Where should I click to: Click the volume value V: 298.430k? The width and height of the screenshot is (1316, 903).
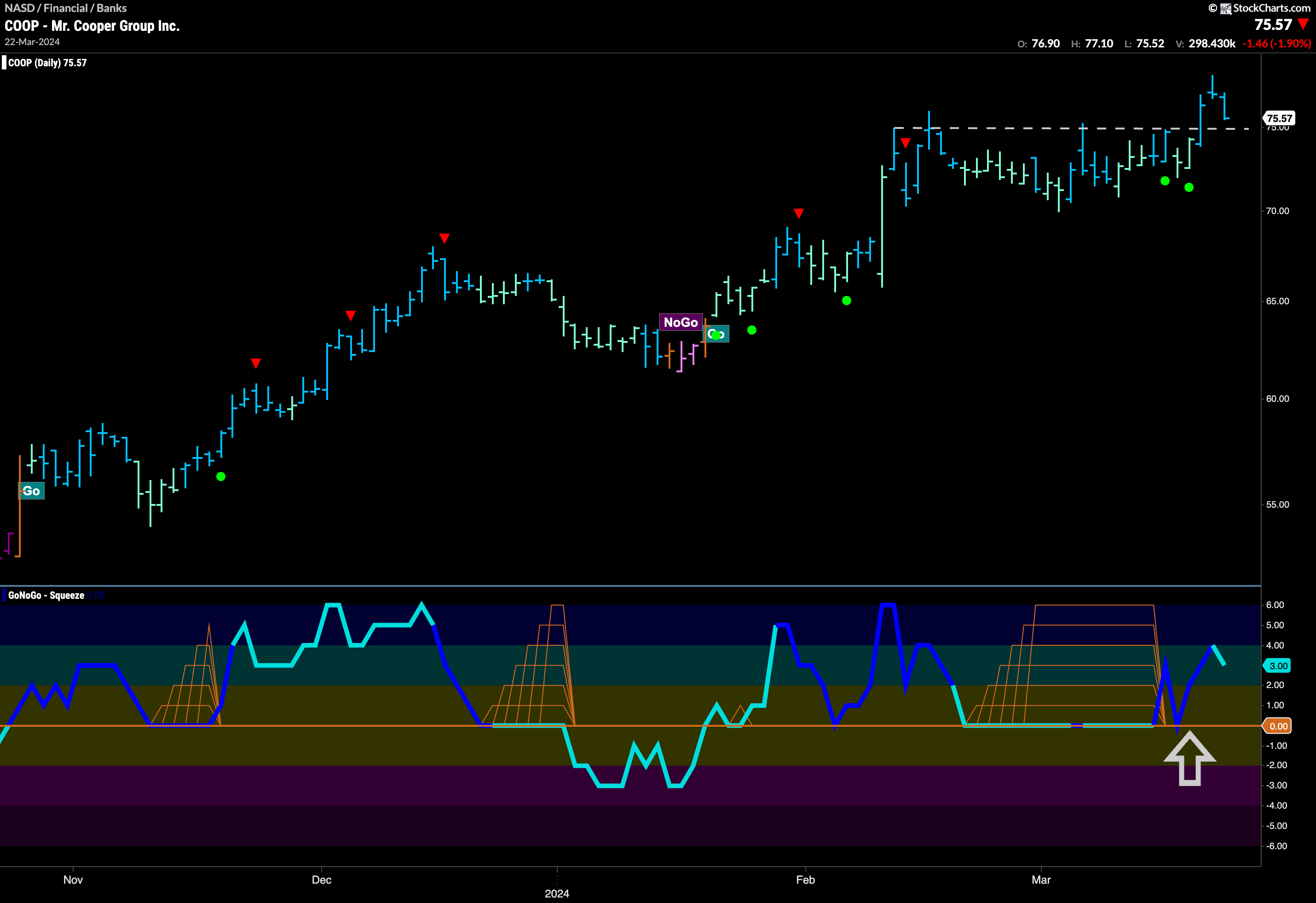click(x=1206, y=44)
